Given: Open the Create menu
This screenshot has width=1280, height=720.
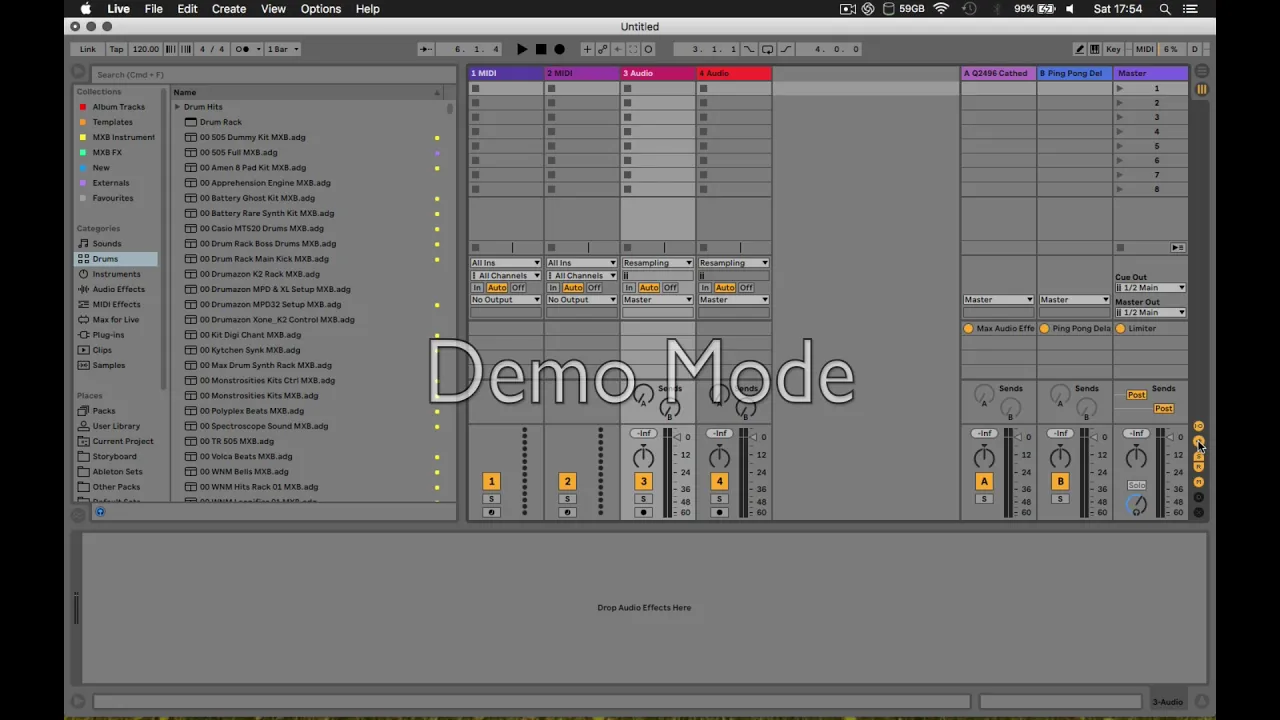Looking at the screenshot, I should (229, 9).
